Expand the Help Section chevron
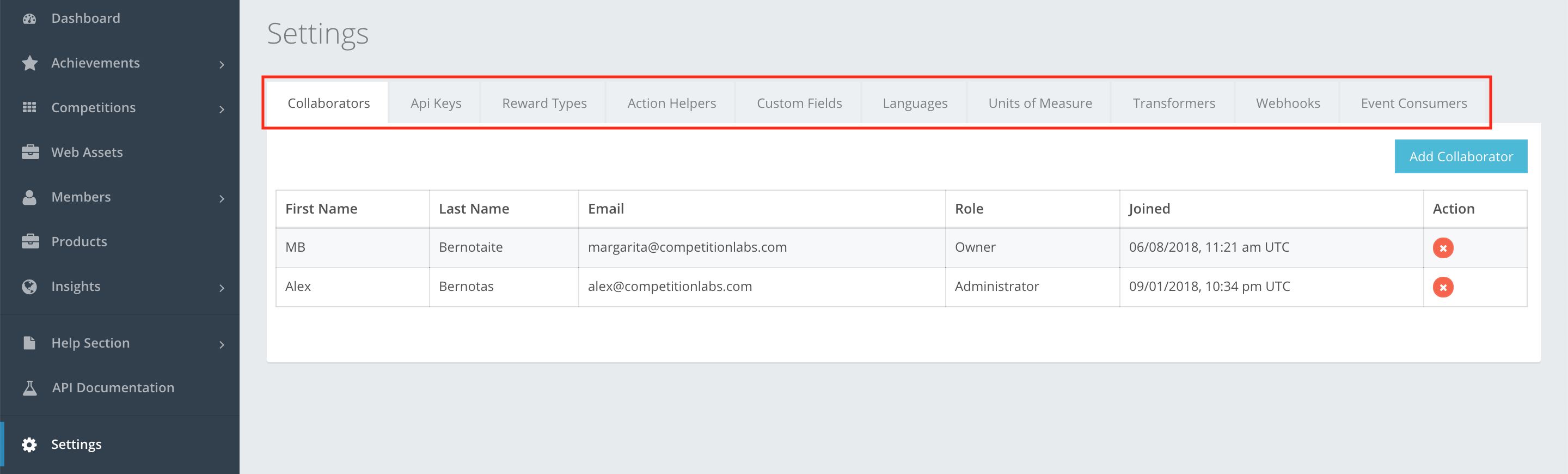This screenshot has width=1568, height=474. [222, 345]
